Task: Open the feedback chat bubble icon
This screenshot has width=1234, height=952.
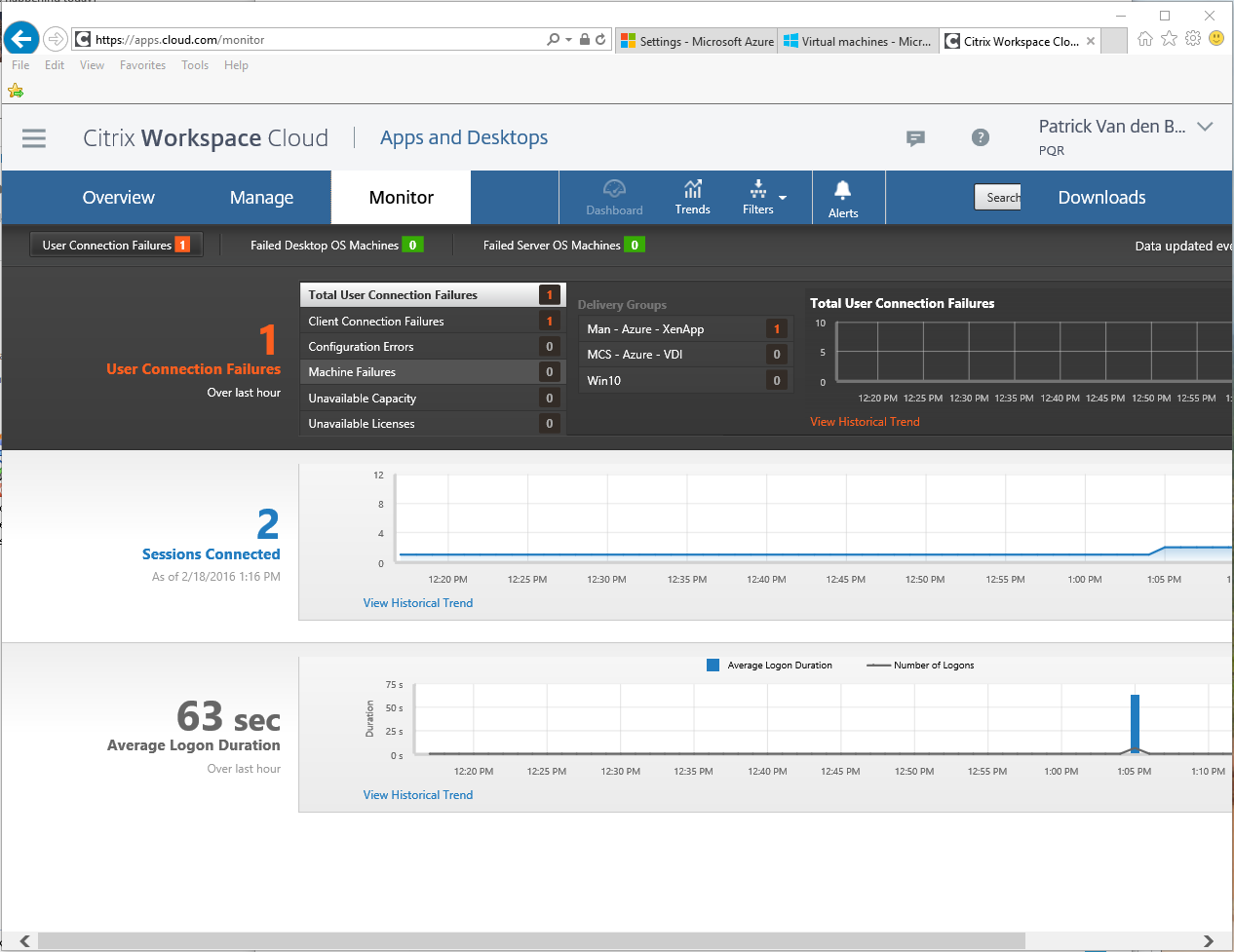Action: point(915,138)
